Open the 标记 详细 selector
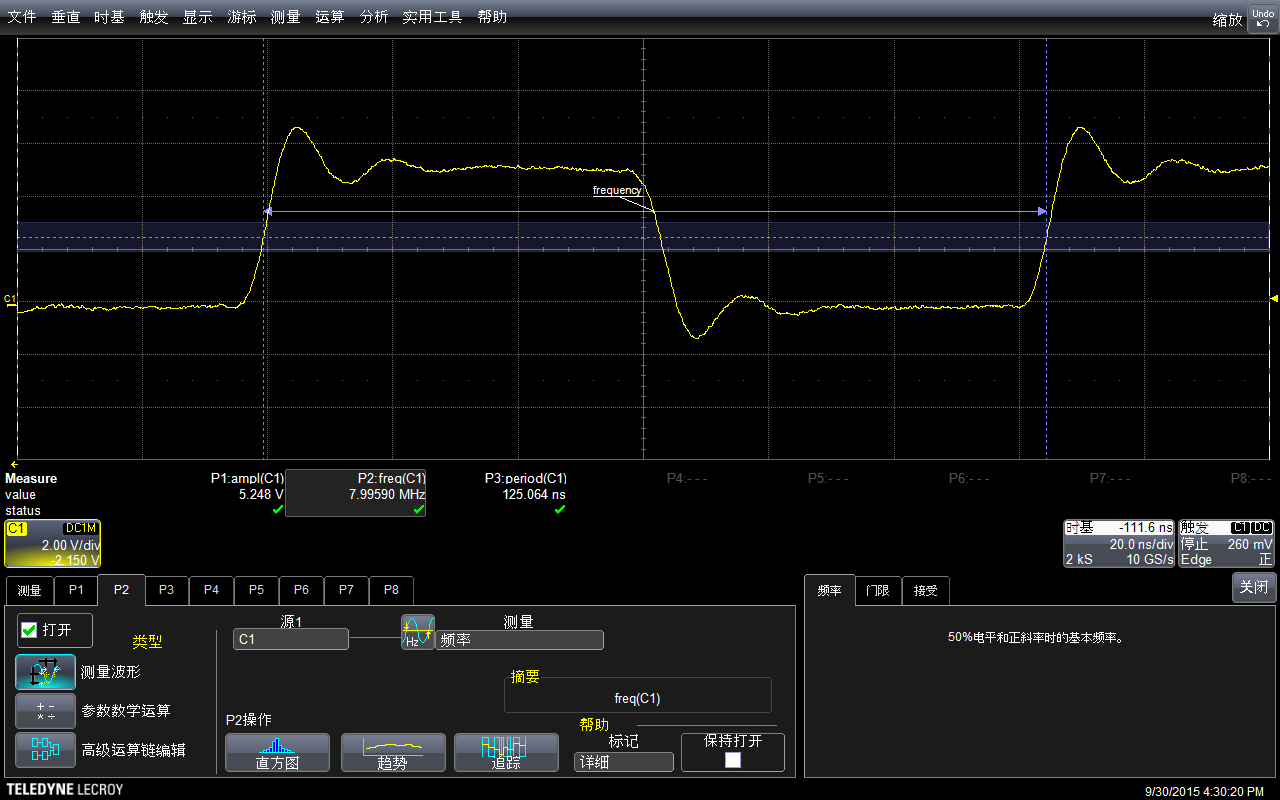The height and width of the screenshot is (800, 1280). [x=624, y=762]
